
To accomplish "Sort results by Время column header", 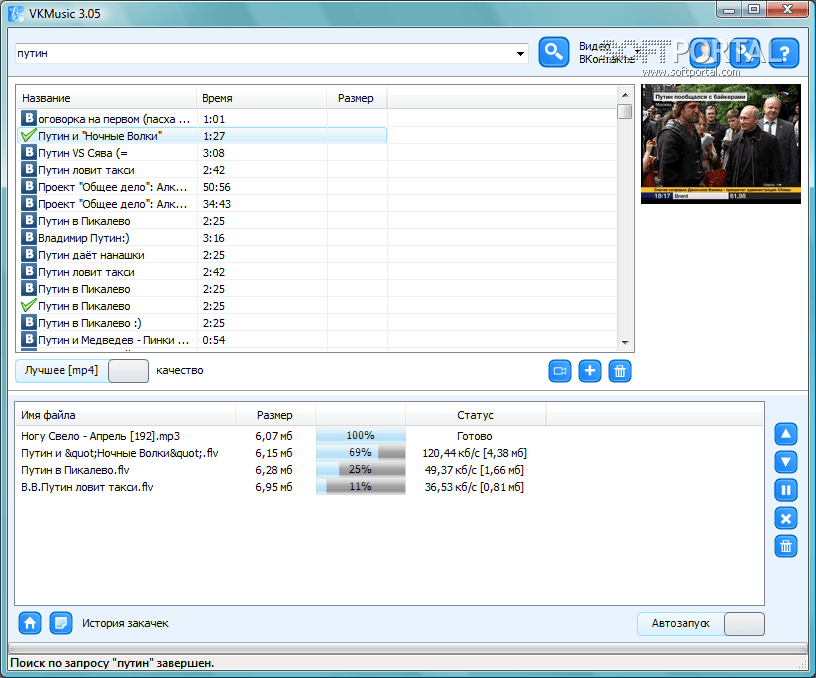I will tap(262, 98).
